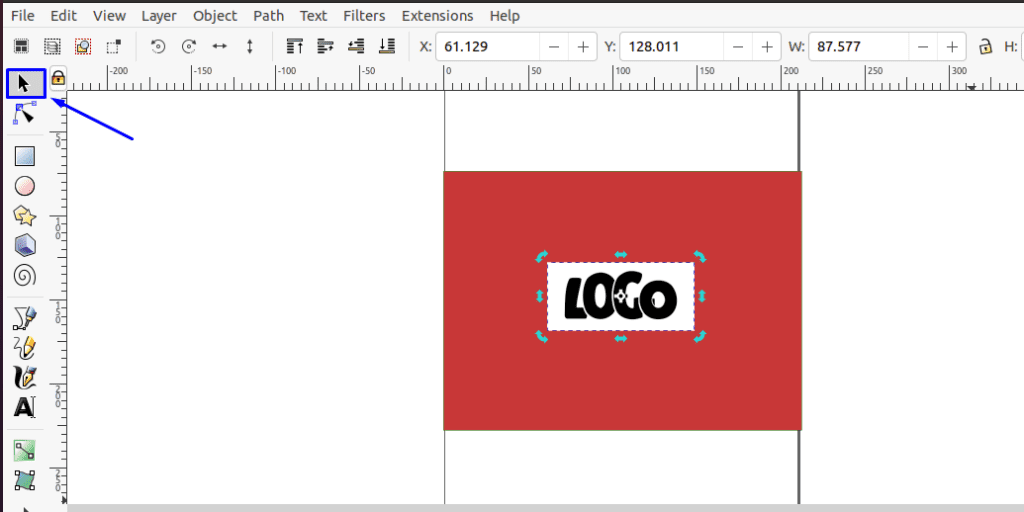1024x512 pixels.
Task: Raise selection to top
Action: [x=295, y=47]
